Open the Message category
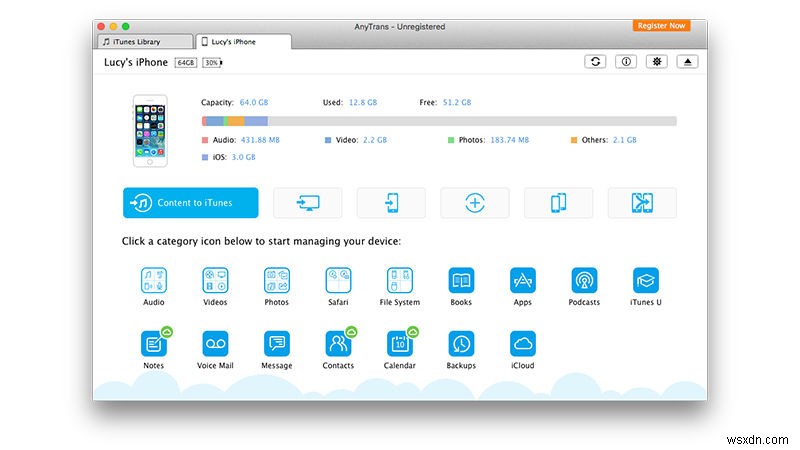Viewport: 800px width, 450px height. coord(277,343)
